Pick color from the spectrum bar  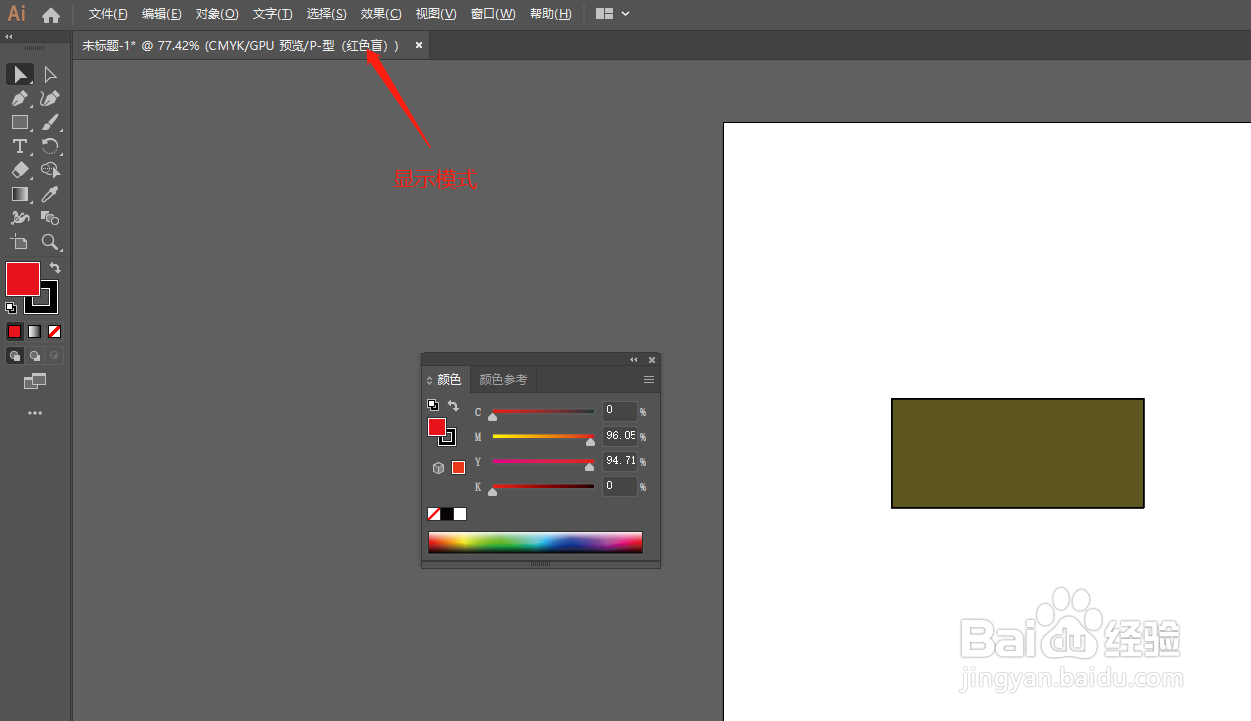(x=535, y=542)
